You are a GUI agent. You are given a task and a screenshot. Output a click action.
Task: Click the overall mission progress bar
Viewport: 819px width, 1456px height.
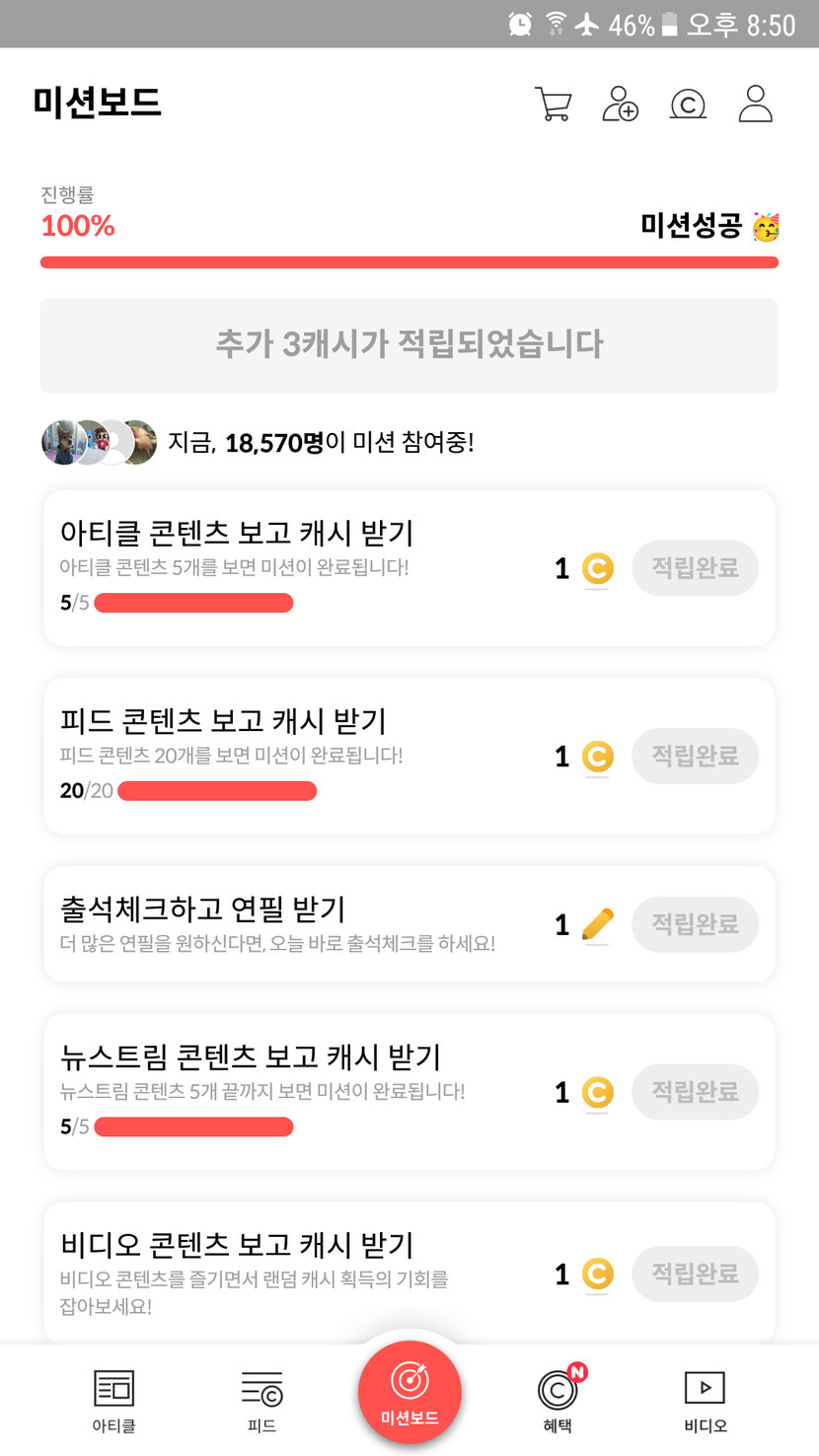[x=409, y=262]
